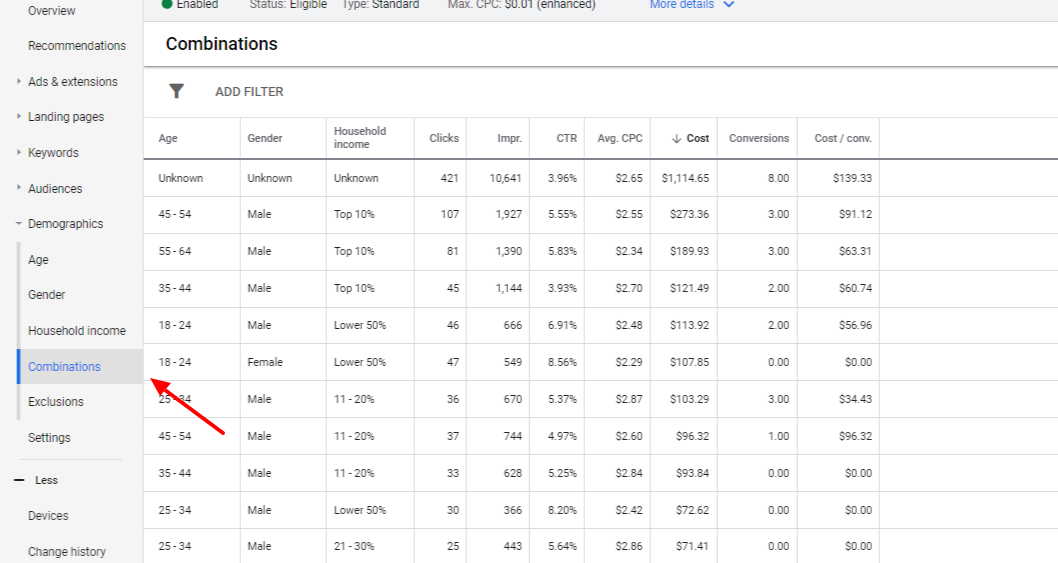Image resolution: width=1058 pixels, height=563 pixels.
Task: Open the Age demographics page
Action: pos(38,260)
